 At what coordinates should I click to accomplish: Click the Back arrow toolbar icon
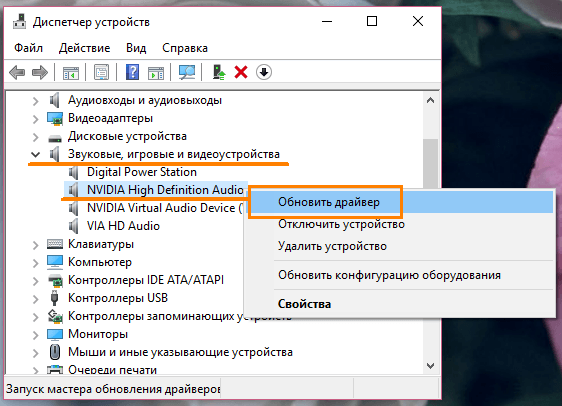pyautogui.click(x=17, y=72)
